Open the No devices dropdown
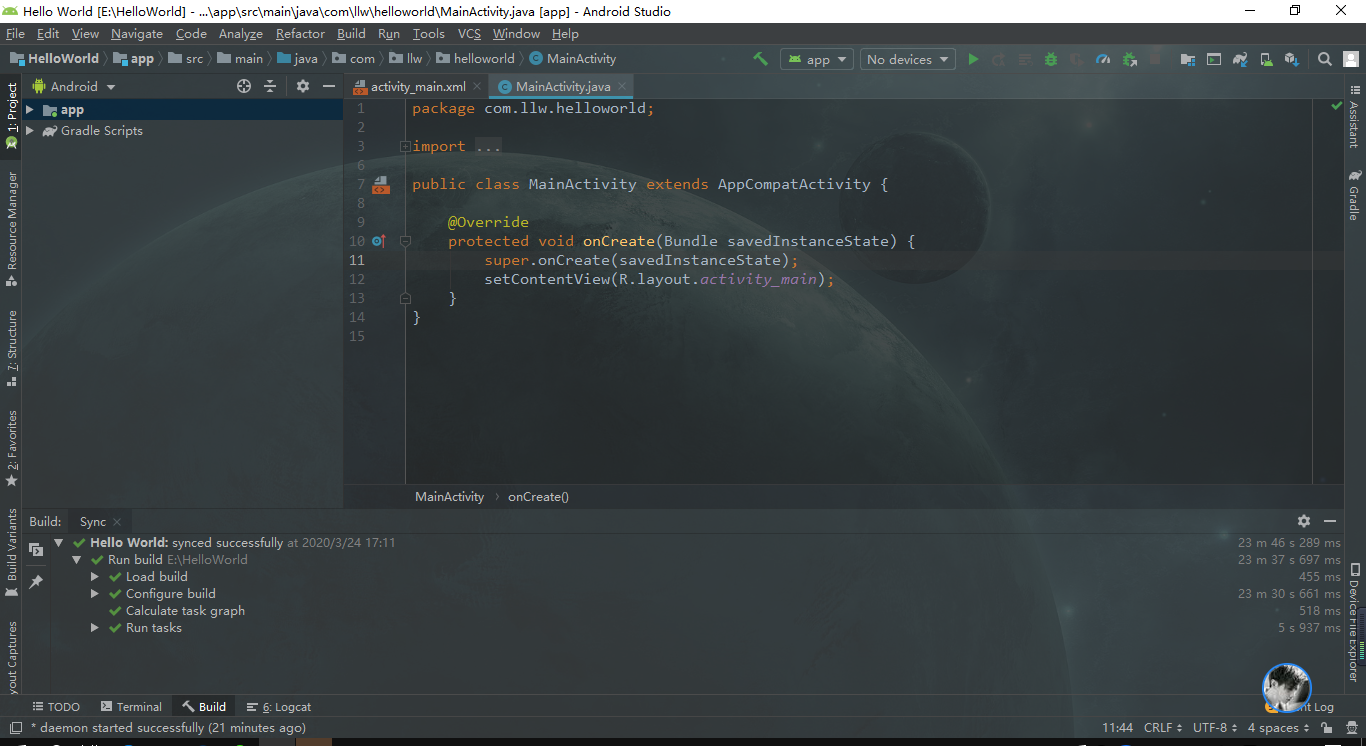Screen dimensions: 1366x746 click(908, 59)
